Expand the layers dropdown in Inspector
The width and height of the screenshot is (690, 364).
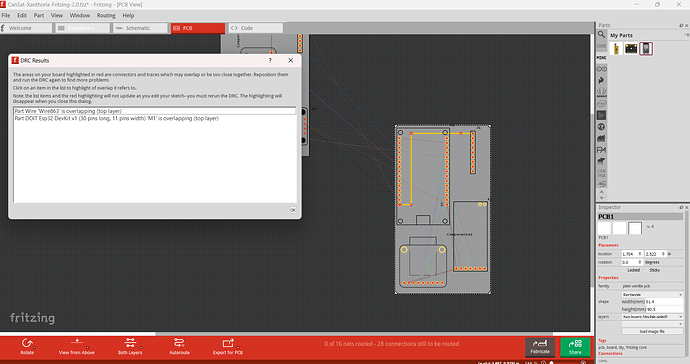pos(652,316)
